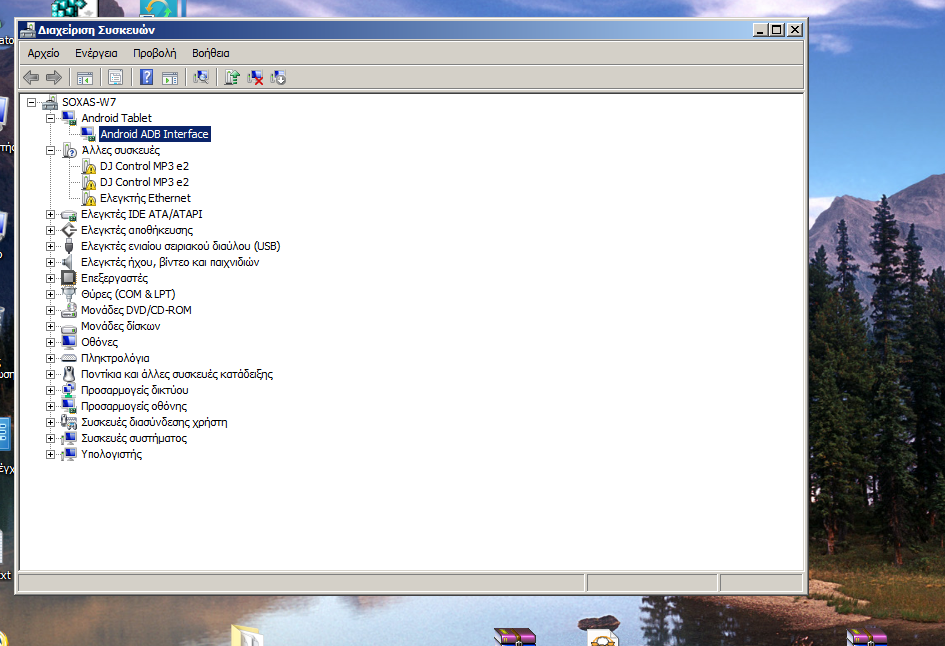Click the USB plug icon for Ελεγκτές ενιαίου σειριακού διαύλου
The width and height of the screenshot is (945, 646).
click(x=69, y=246)
